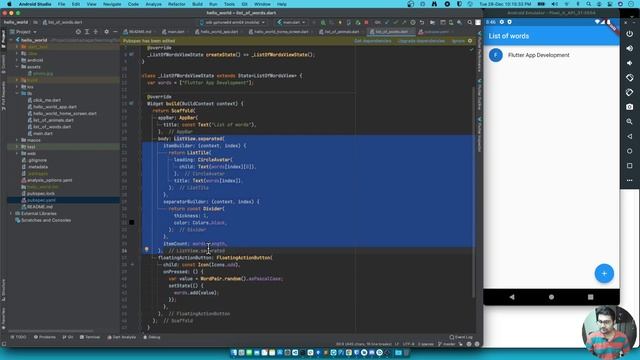Click the Undo arrow in the toolbar
This screenshot has width=640, height=360.
click(x=422, y=22)
